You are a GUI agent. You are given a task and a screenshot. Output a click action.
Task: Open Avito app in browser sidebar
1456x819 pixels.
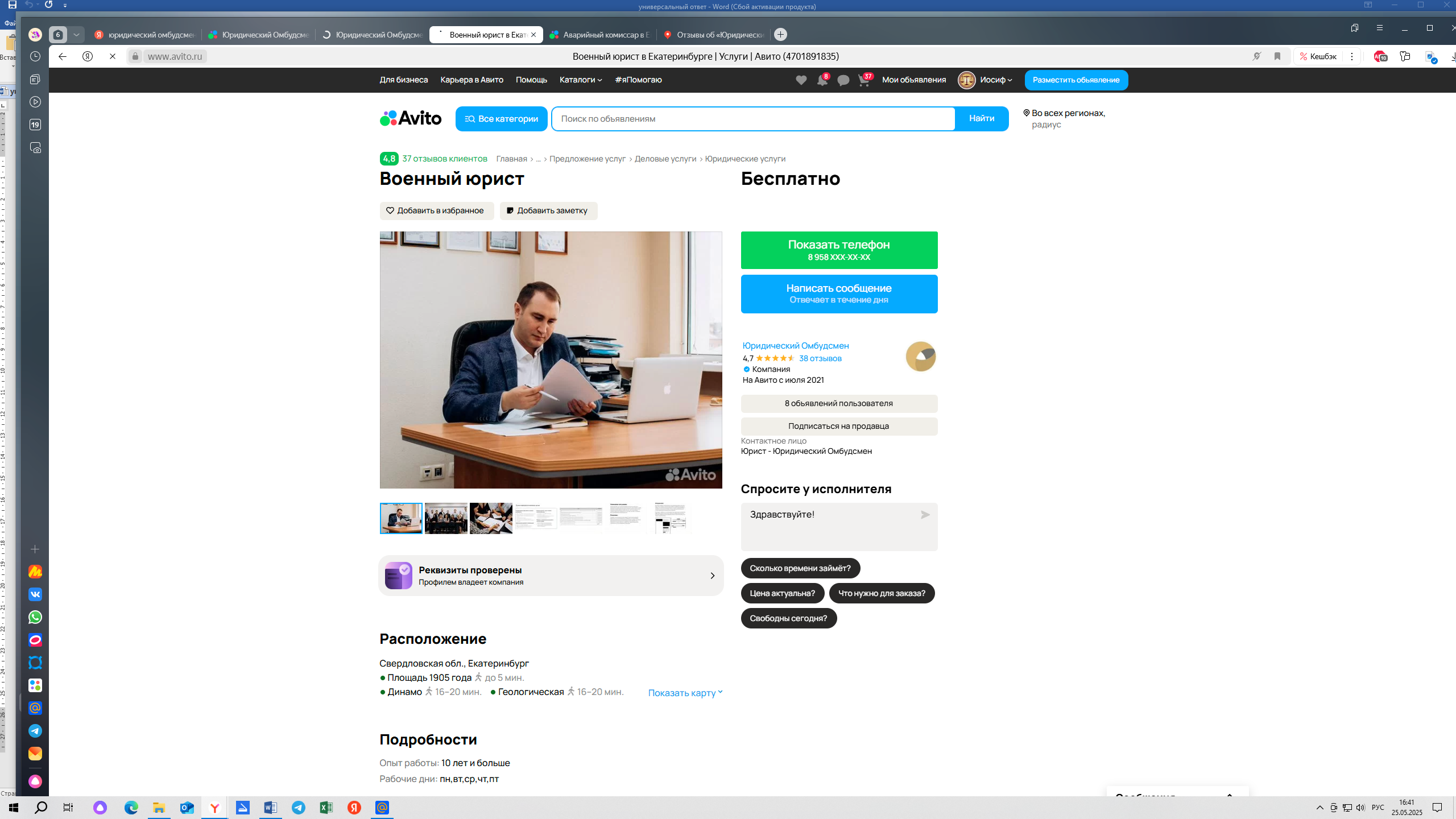pos(35,685)
